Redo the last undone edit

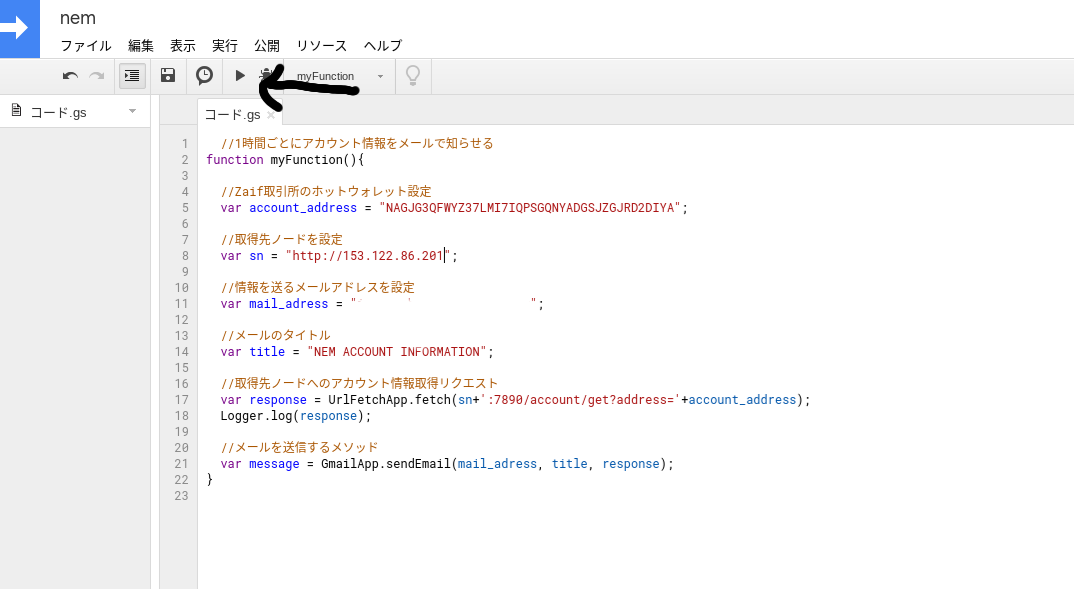[x=96, y=75]
